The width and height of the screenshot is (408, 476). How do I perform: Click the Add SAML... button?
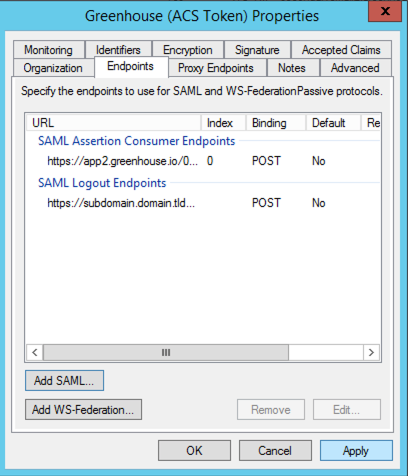(x=64, y=380)
